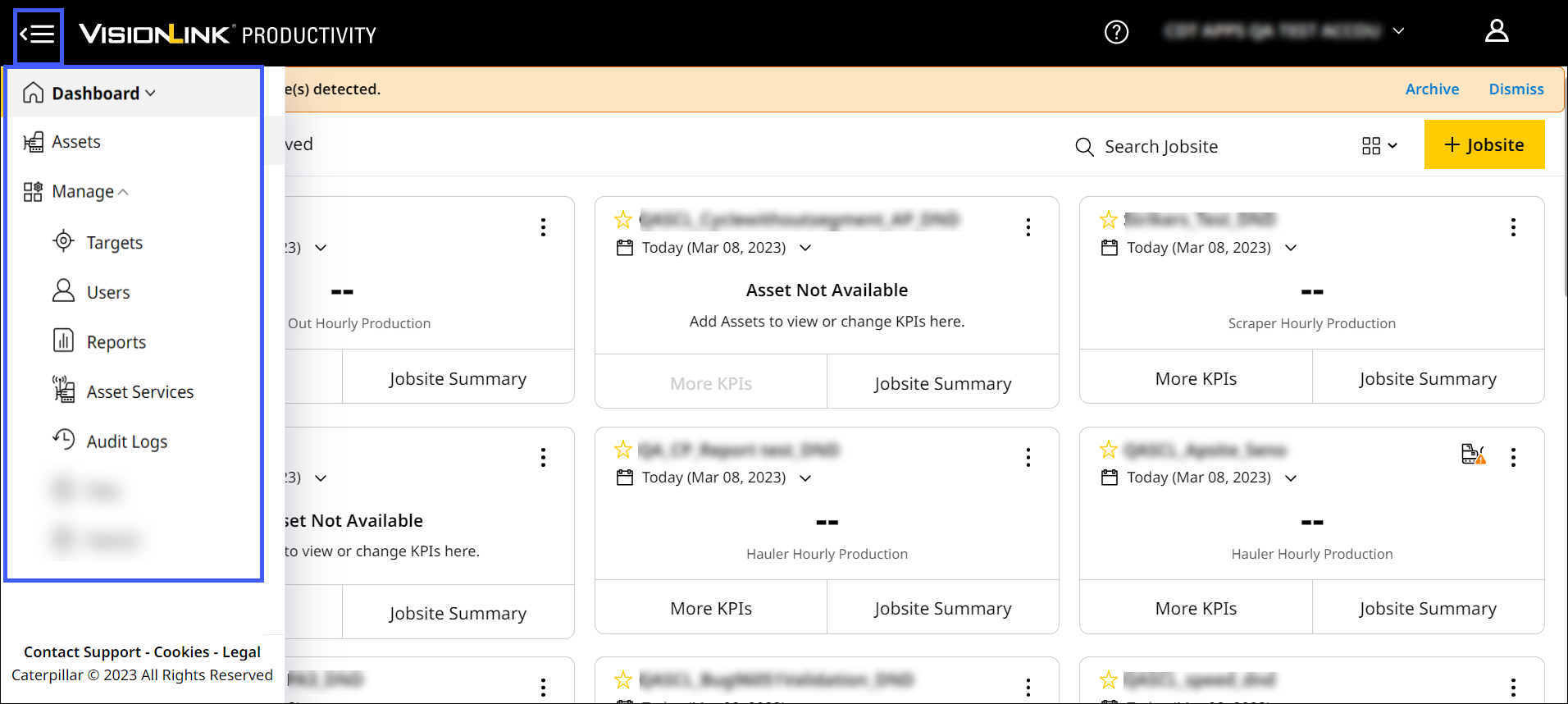This screenshot has width=1568, height=704.
Task: Collapse the navigation menu with hamburger icon
Action: coord(38,34)
